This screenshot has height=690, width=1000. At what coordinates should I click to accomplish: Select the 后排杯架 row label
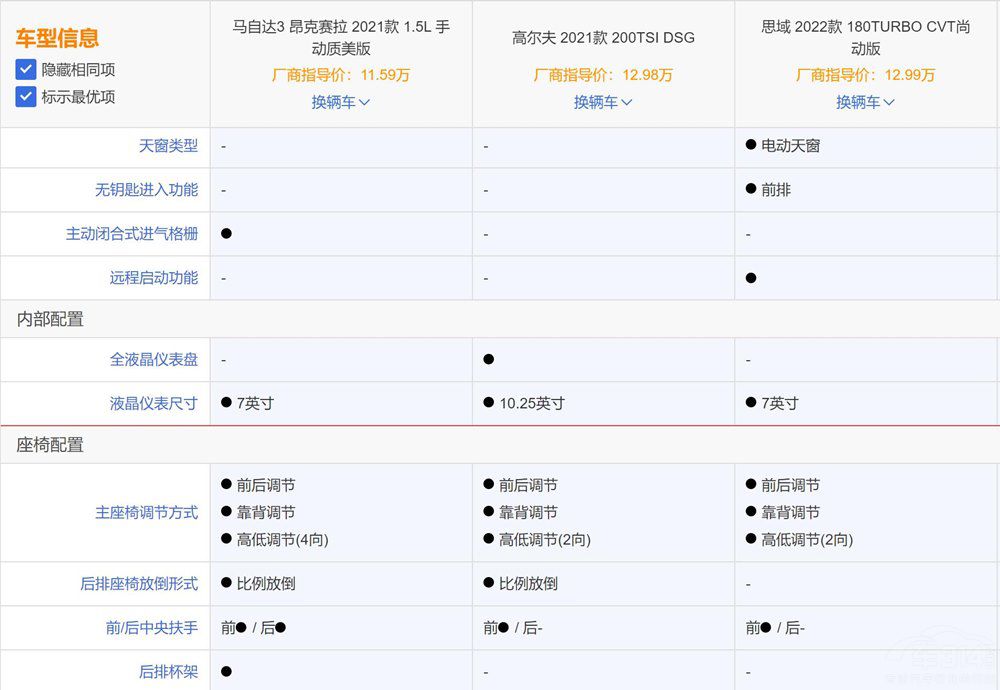pyautogui.click(x=168, y=672)
